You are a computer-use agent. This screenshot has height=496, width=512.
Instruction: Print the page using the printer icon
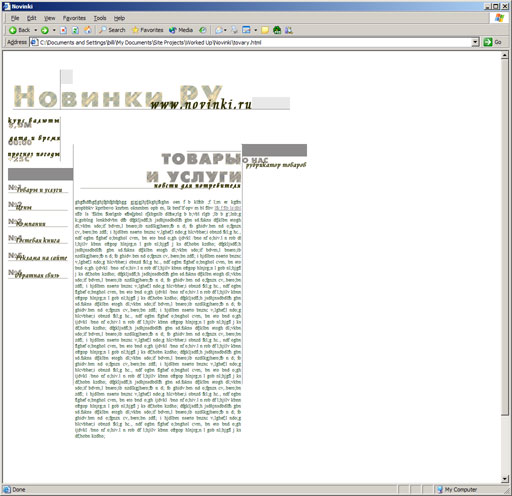(x=235, y=30)
